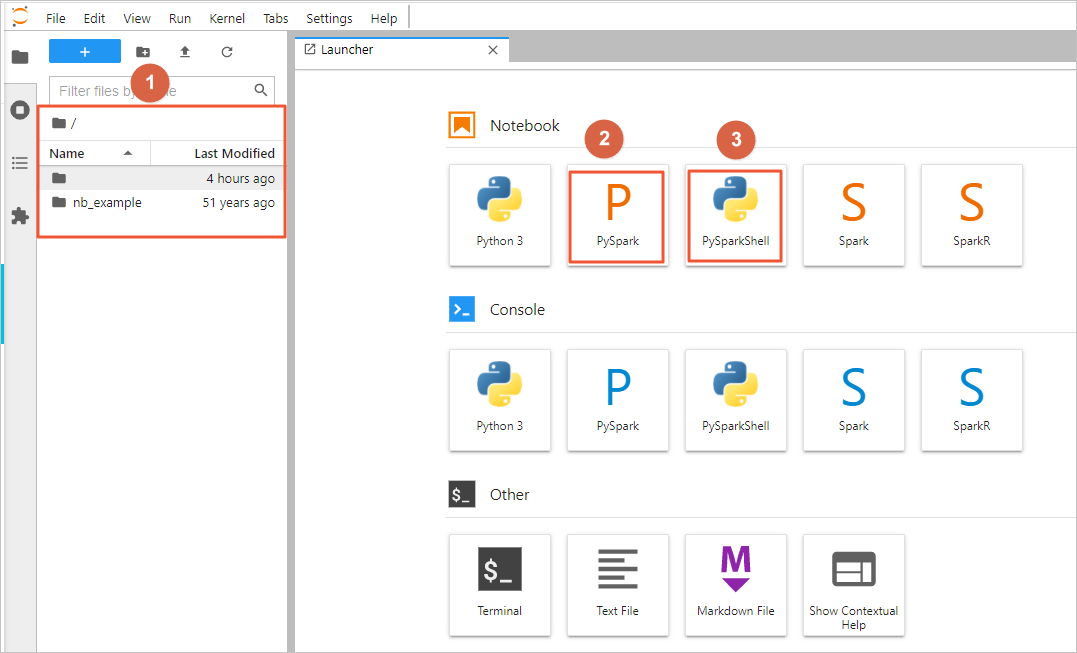The image size is (1077, 653).
Task: Click the sort arrow beside the Name header
Action: coord(128,153)
